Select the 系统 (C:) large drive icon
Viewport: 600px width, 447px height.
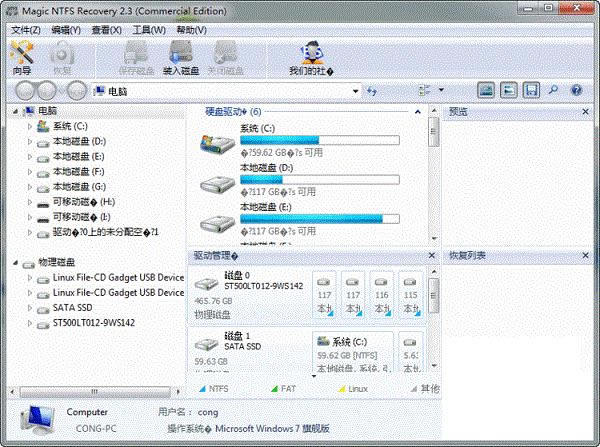click(x=217, y=144)
